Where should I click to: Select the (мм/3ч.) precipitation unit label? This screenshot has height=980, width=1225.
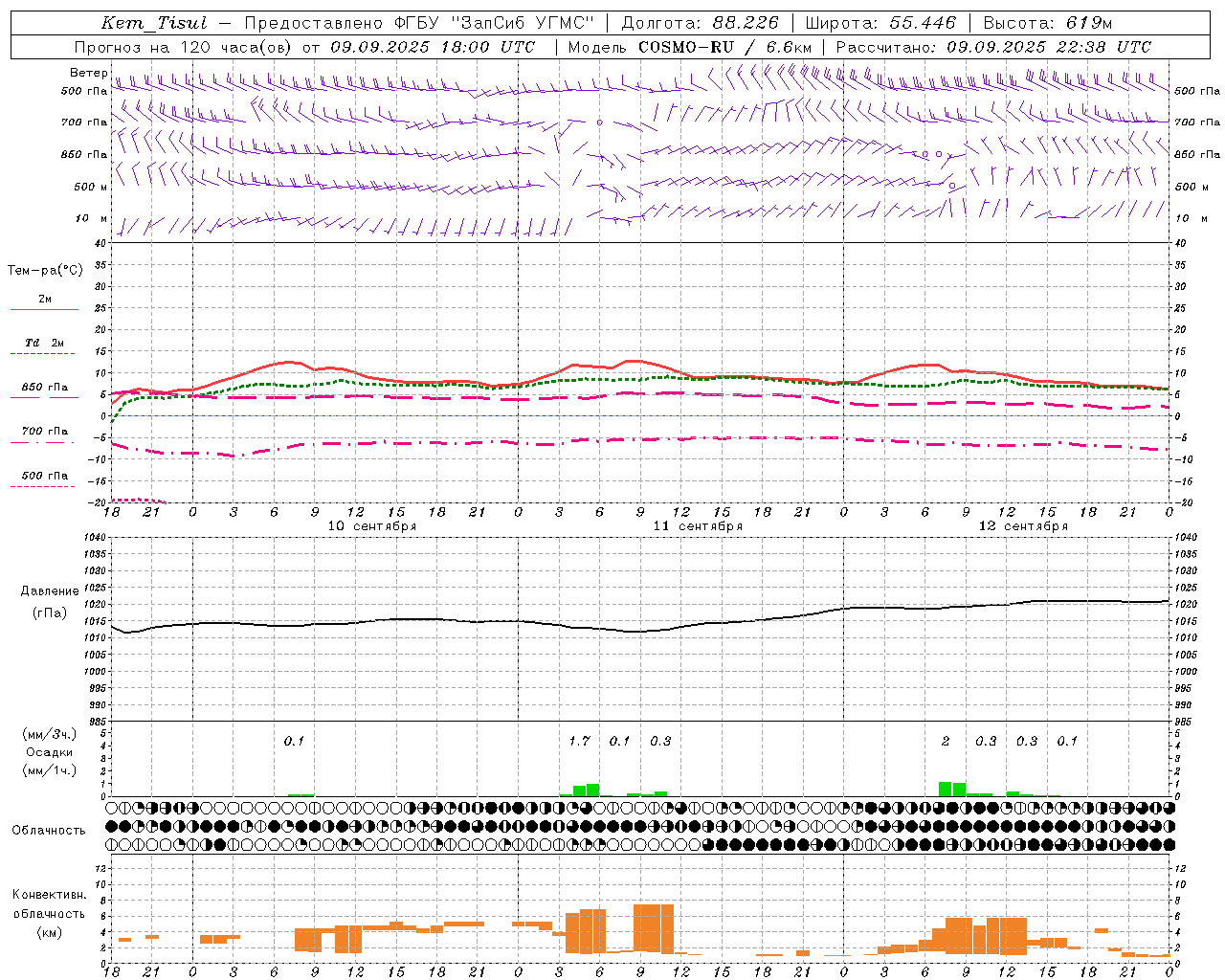(x=50, y=734)
